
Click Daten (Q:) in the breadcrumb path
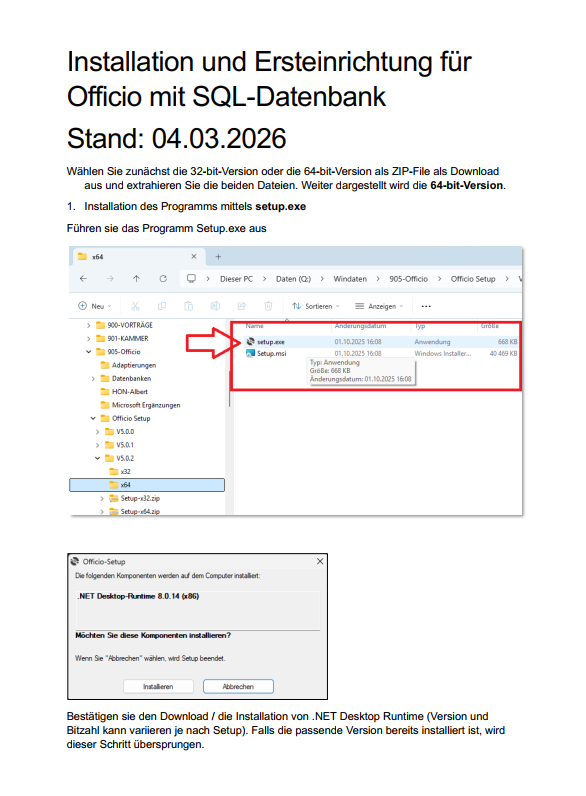click(x=293, y=279)
